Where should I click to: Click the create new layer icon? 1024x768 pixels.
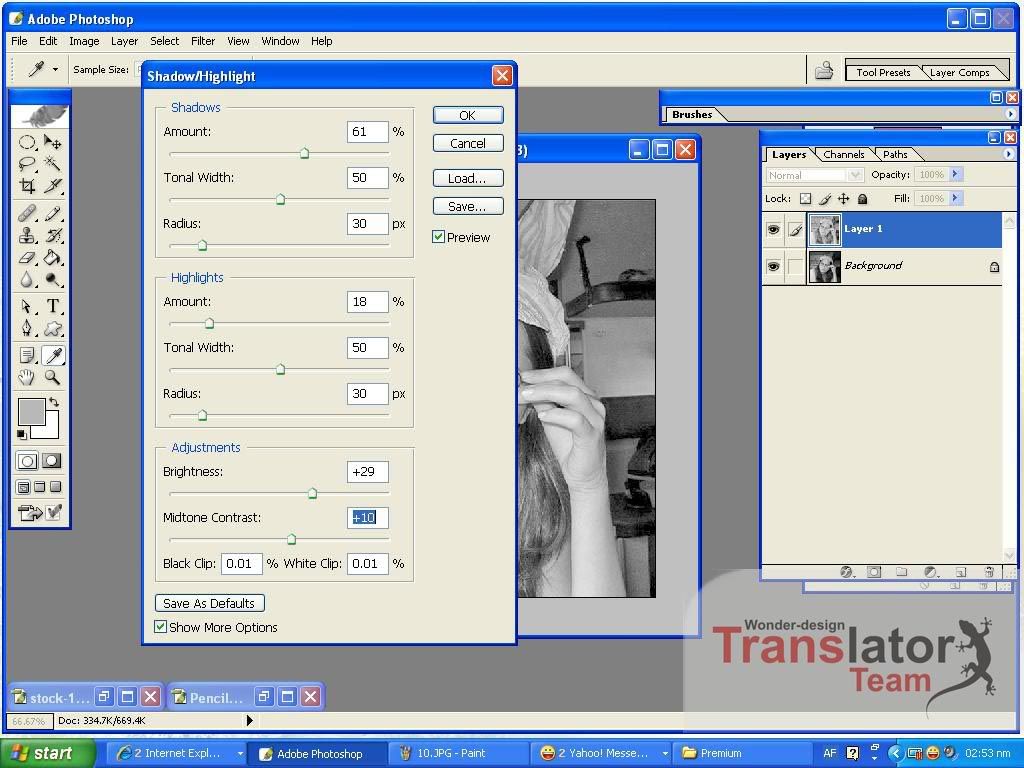tap(961, 572)
